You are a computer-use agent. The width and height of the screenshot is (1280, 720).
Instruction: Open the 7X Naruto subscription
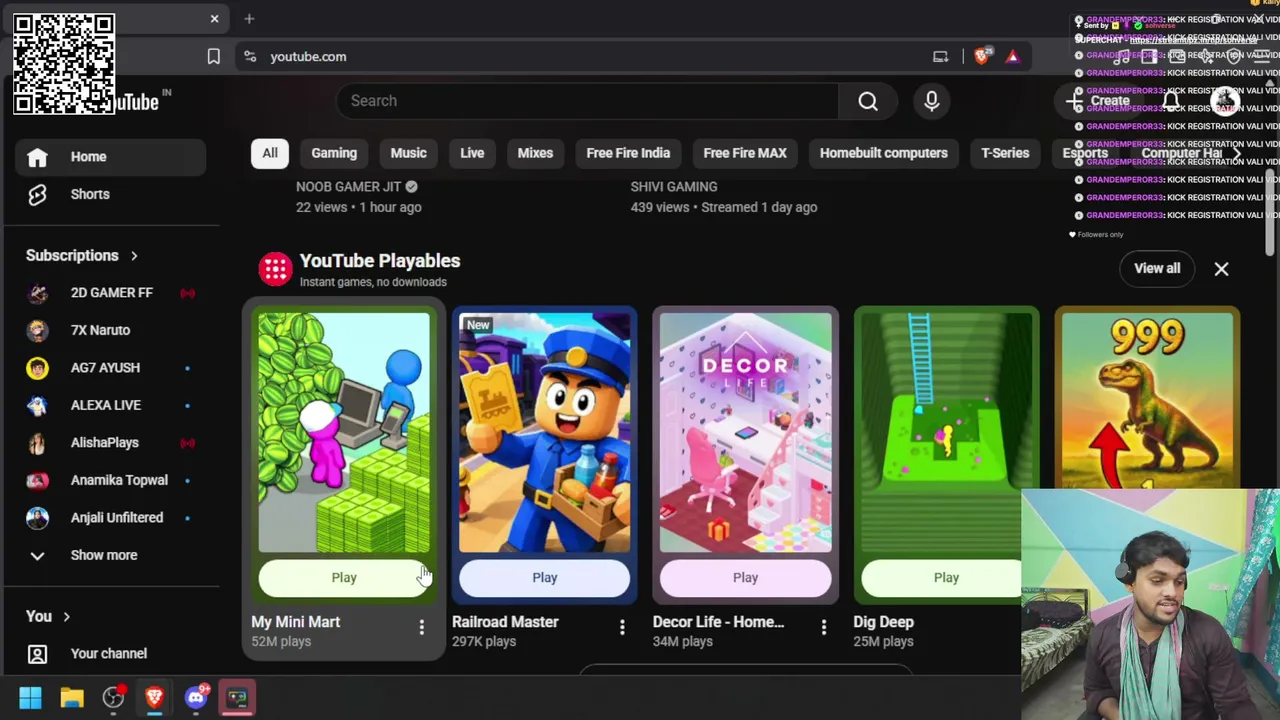[110, 330]
